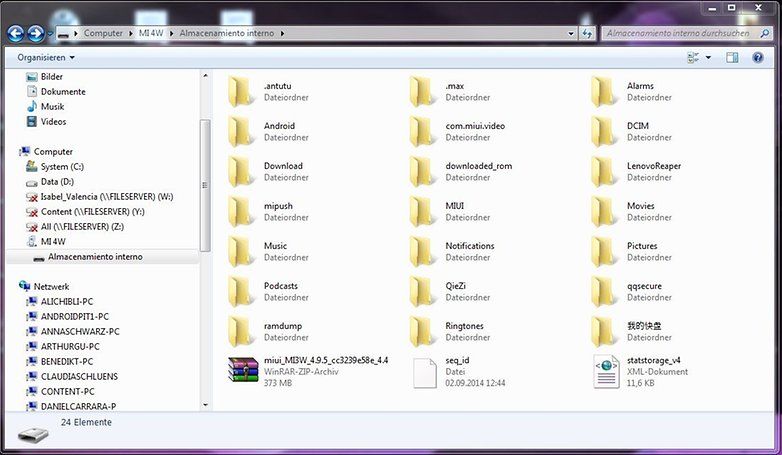Open the help question mark icon

[758, 57]
